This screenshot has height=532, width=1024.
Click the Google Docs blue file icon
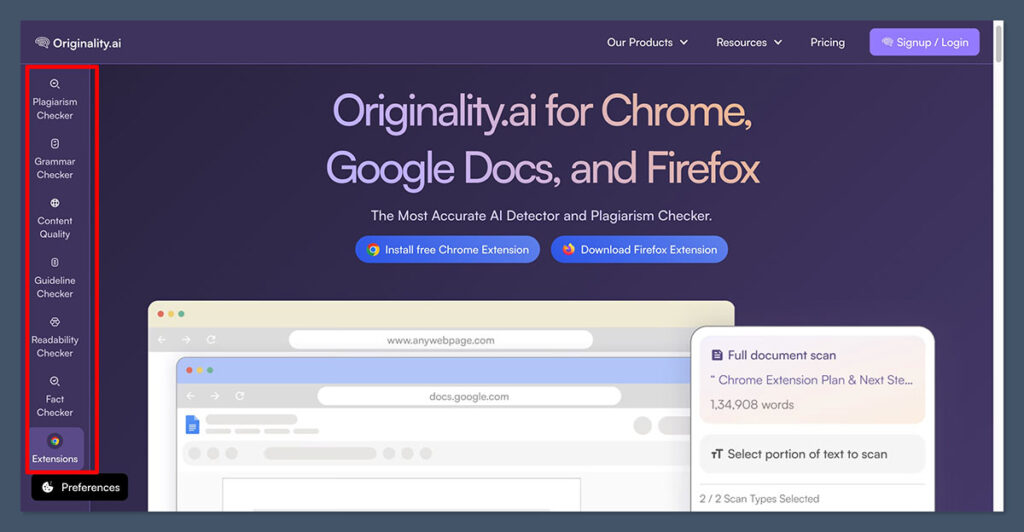click(192, 424)
